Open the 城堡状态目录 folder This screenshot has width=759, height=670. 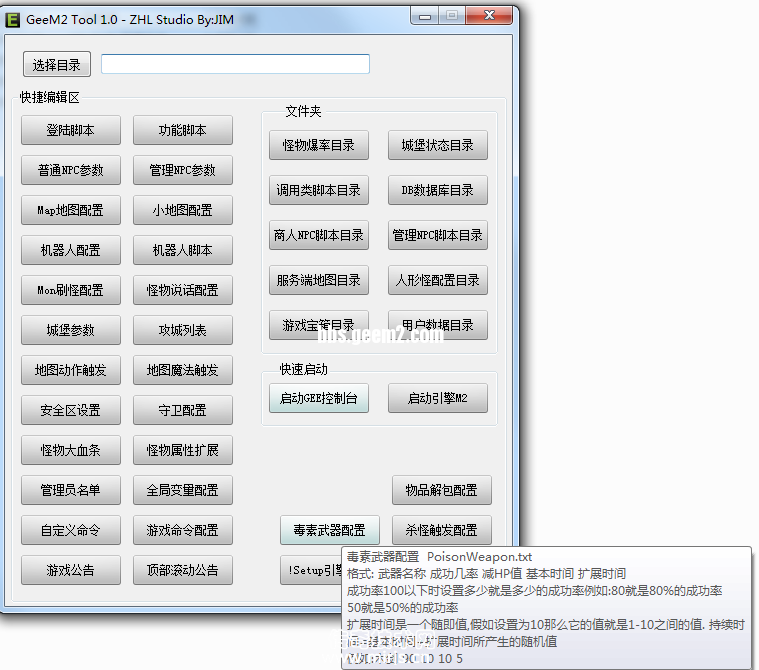(x=438, y=145)
